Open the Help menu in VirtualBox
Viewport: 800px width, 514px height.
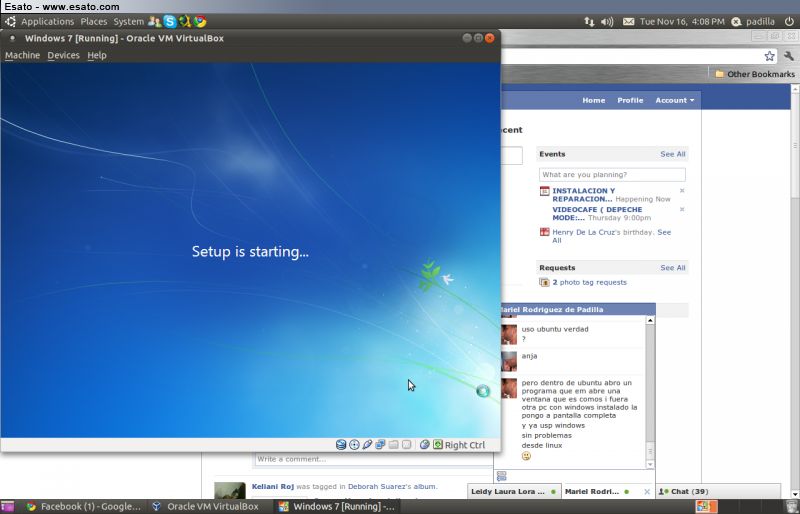(97, 55)
